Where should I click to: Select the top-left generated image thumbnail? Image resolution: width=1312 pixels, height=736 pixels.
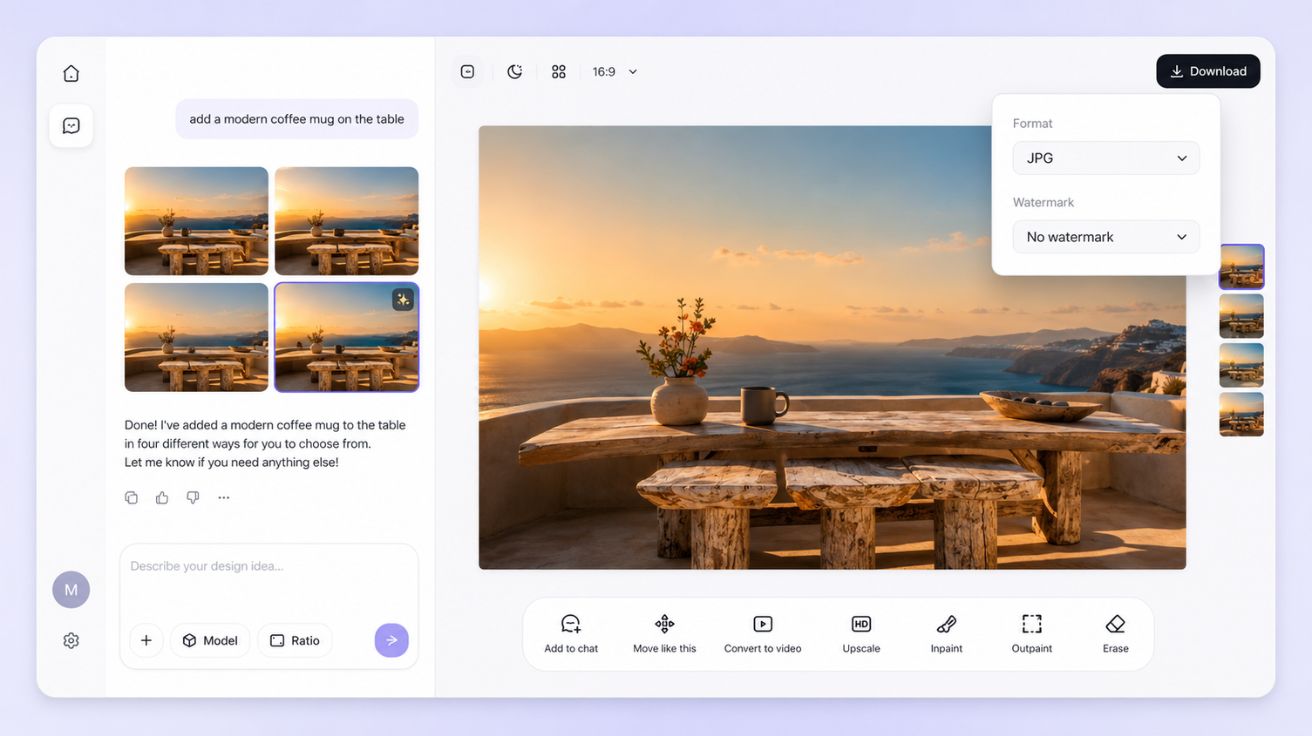tap(196, 221)
